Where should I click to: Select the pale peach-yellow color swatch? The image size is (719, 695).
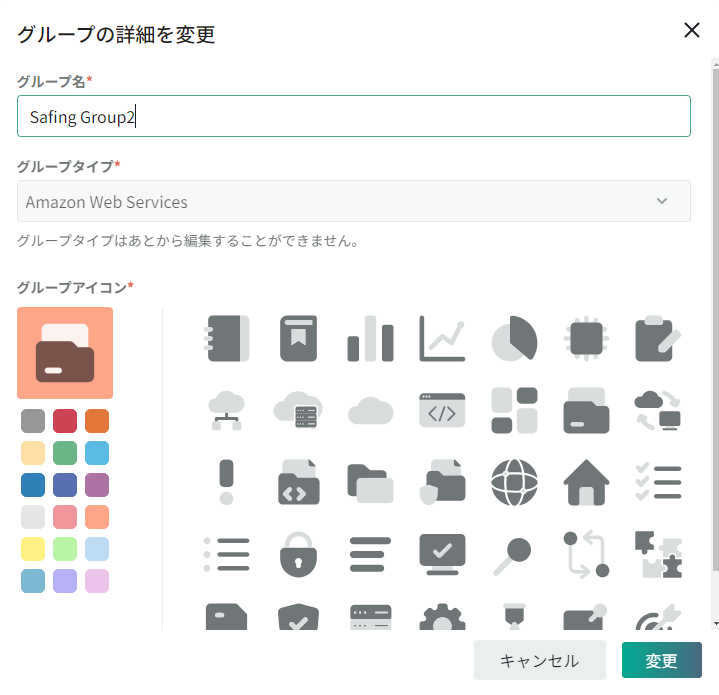click(x=33, y=453)
